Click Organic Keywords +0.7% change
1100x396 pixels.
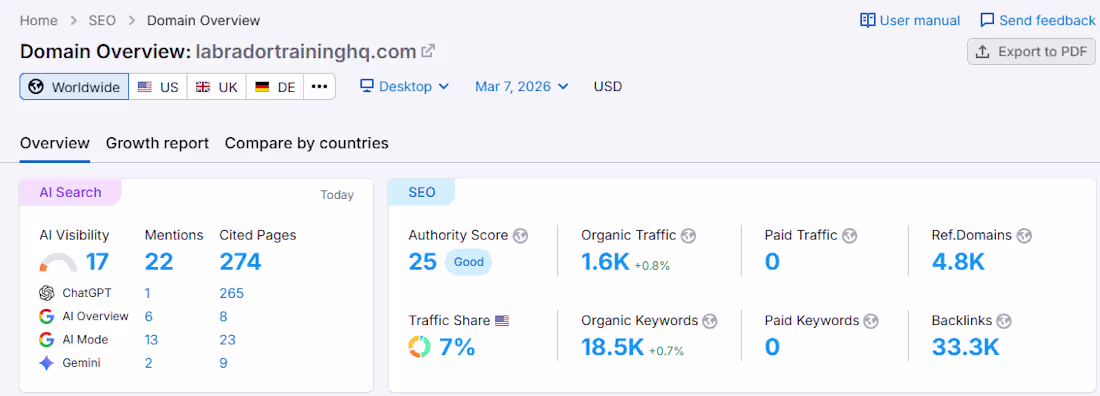pyautogui.click(x=666, y=350)
